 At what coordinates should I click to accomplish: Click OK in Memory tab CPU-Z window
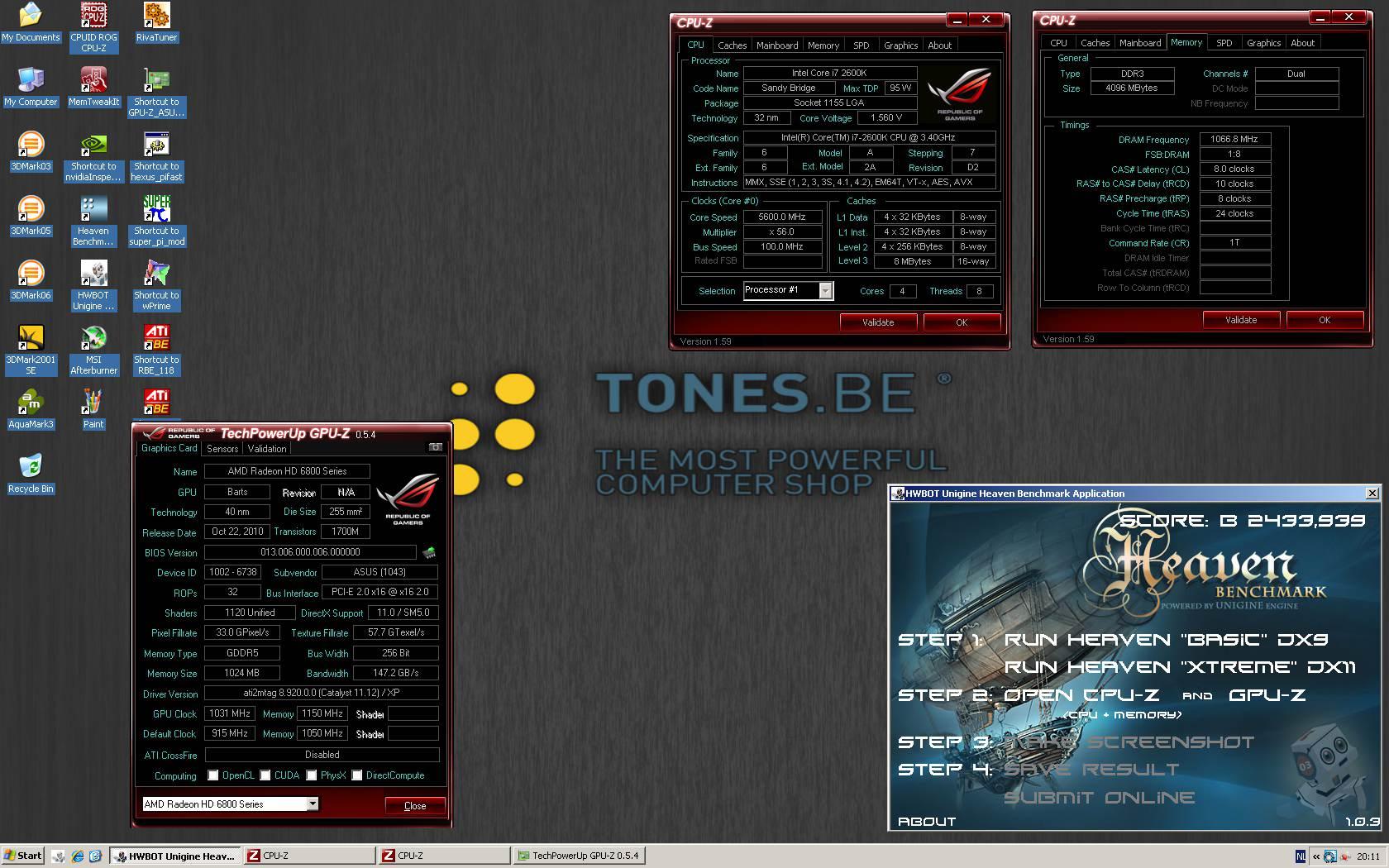click(1325, 320)
